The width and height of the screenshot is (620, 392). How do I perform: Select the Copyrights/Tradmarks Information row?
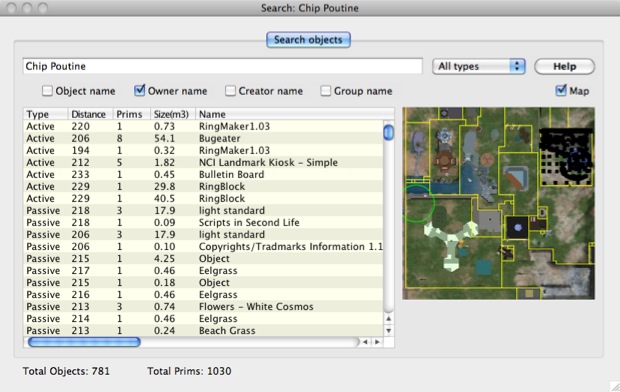tap(203, 246)
